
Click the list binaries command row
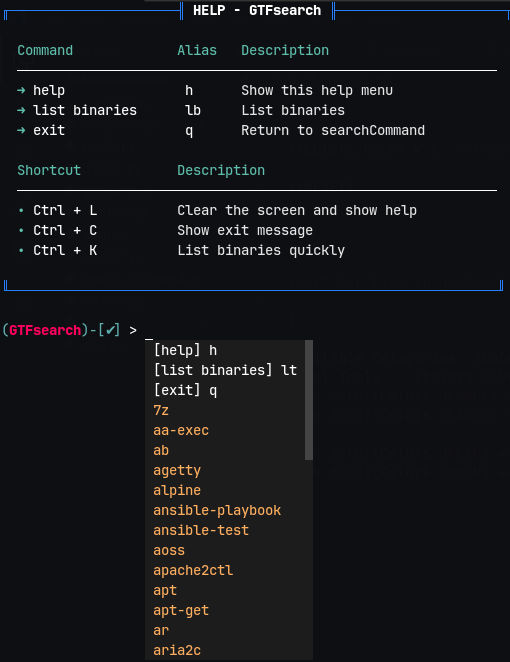257,110
